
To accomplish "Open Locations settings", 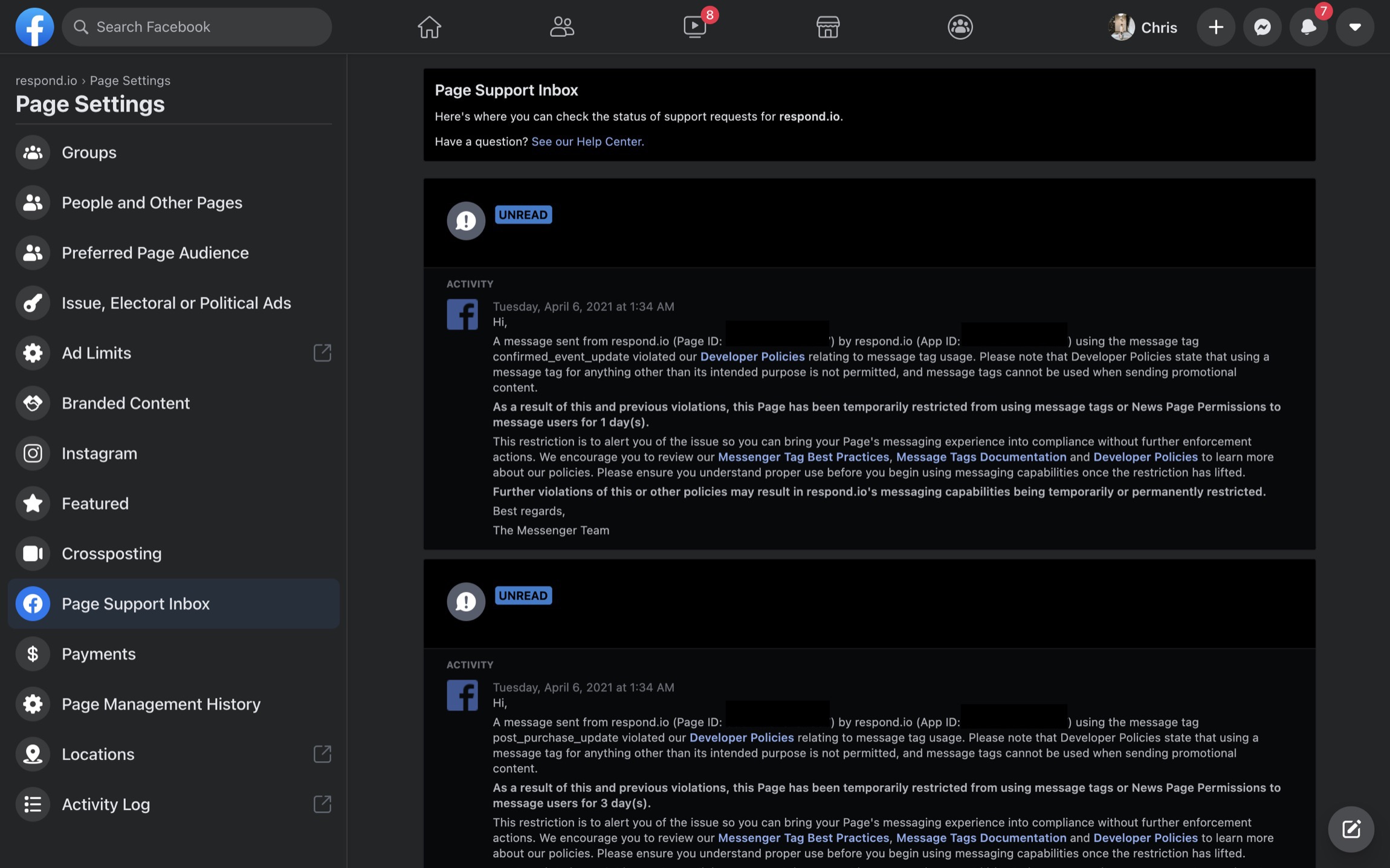I will 174,754.
